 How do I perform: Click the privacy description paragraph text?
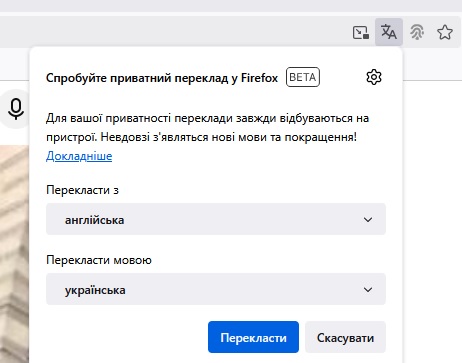tap(207, 128)
